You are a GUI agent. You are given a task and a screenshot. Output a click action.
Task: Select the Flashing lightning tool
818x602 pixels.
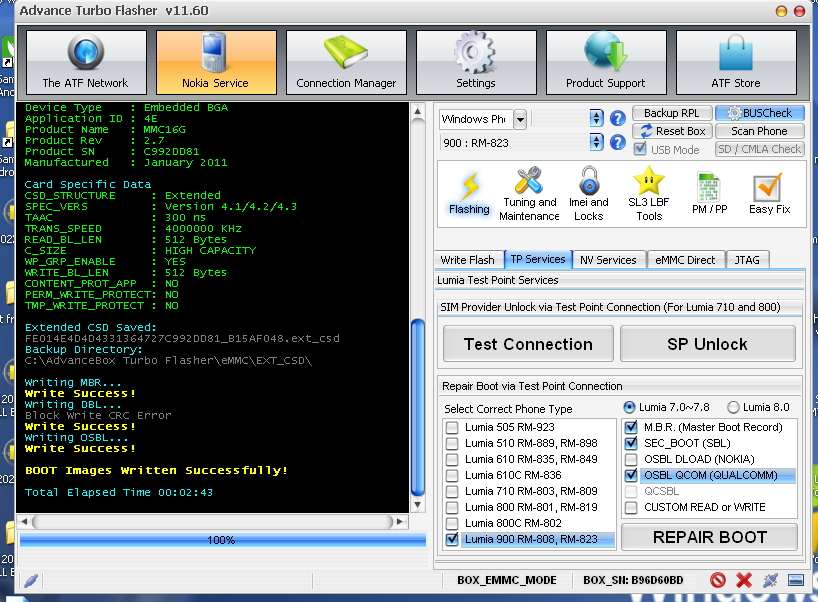click(x=469, y=194)
